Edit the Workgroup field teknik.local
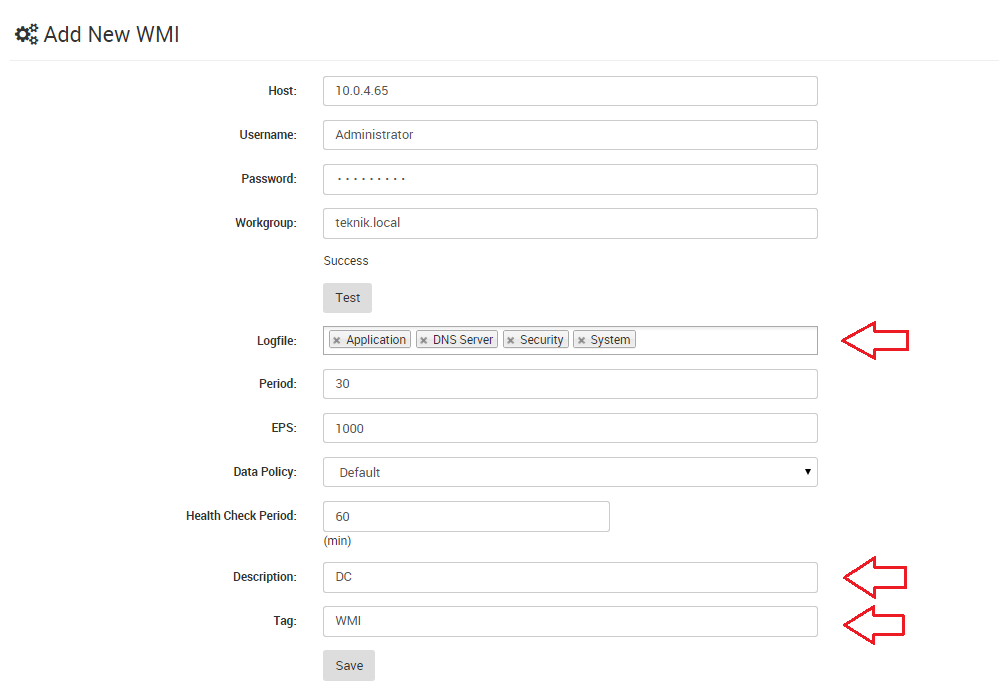This screenshot has width=999, height=695. click(x=570, y=223)
